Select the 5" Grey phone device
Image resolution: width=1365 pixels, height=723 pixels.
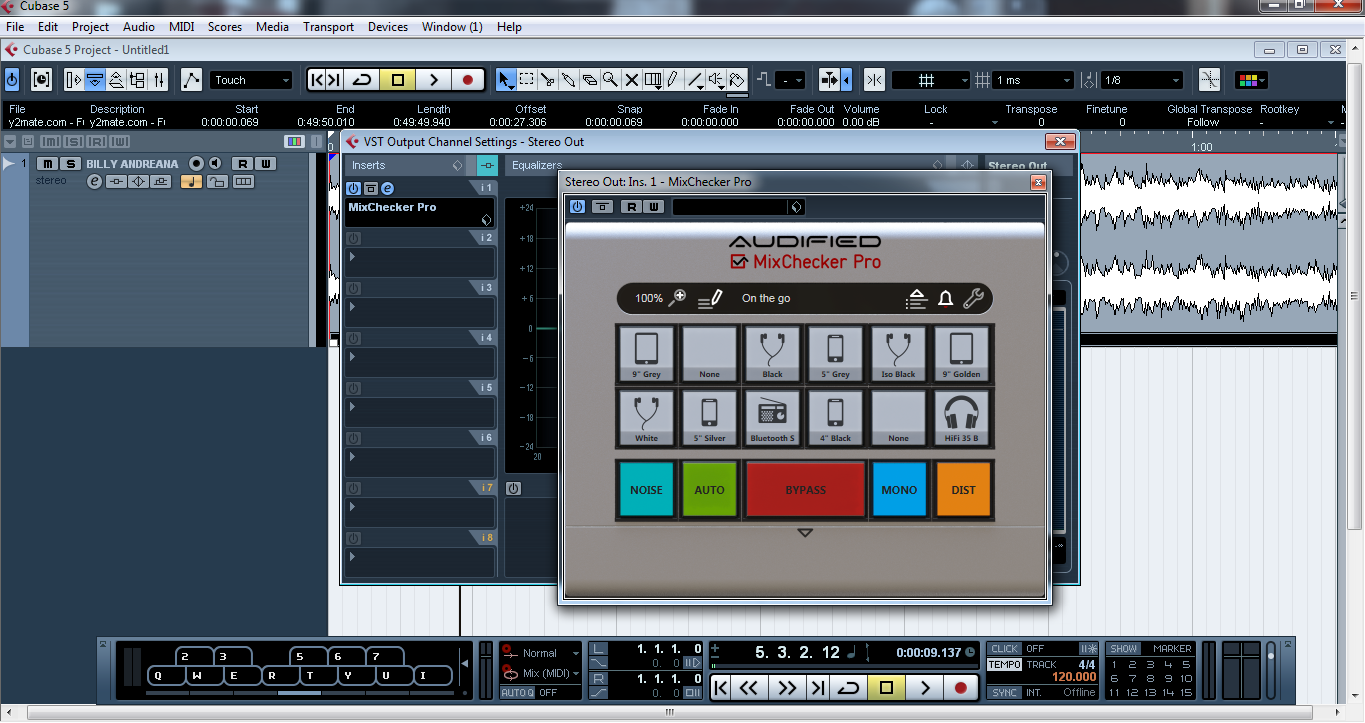(835, 354)
